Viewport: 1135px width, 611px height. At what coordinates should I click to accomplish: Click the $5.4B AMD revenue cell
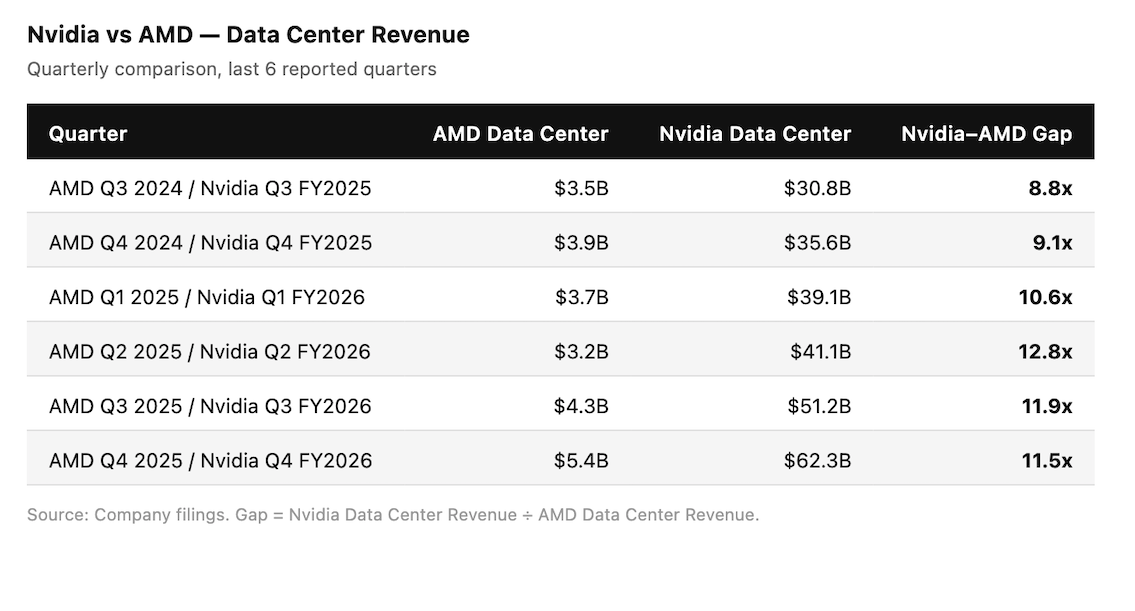[x=581, y=461]
